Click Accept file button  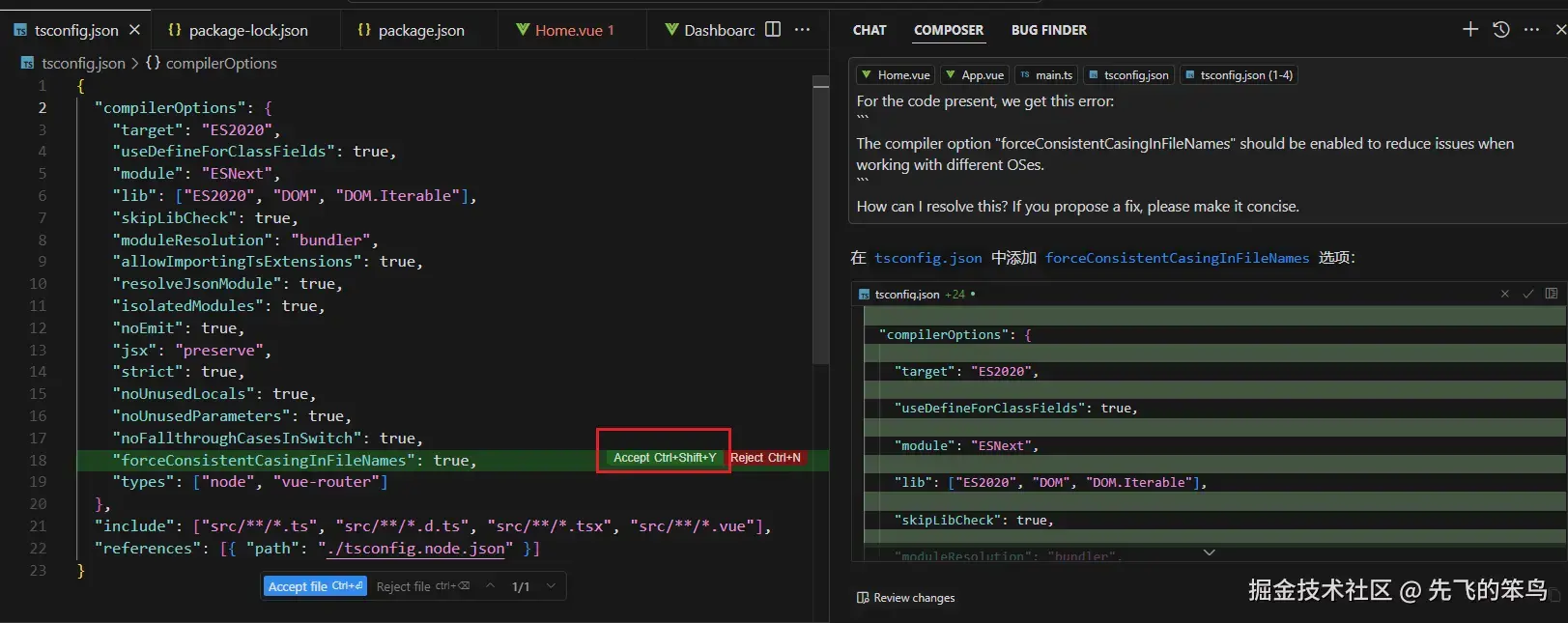(315, 586)
